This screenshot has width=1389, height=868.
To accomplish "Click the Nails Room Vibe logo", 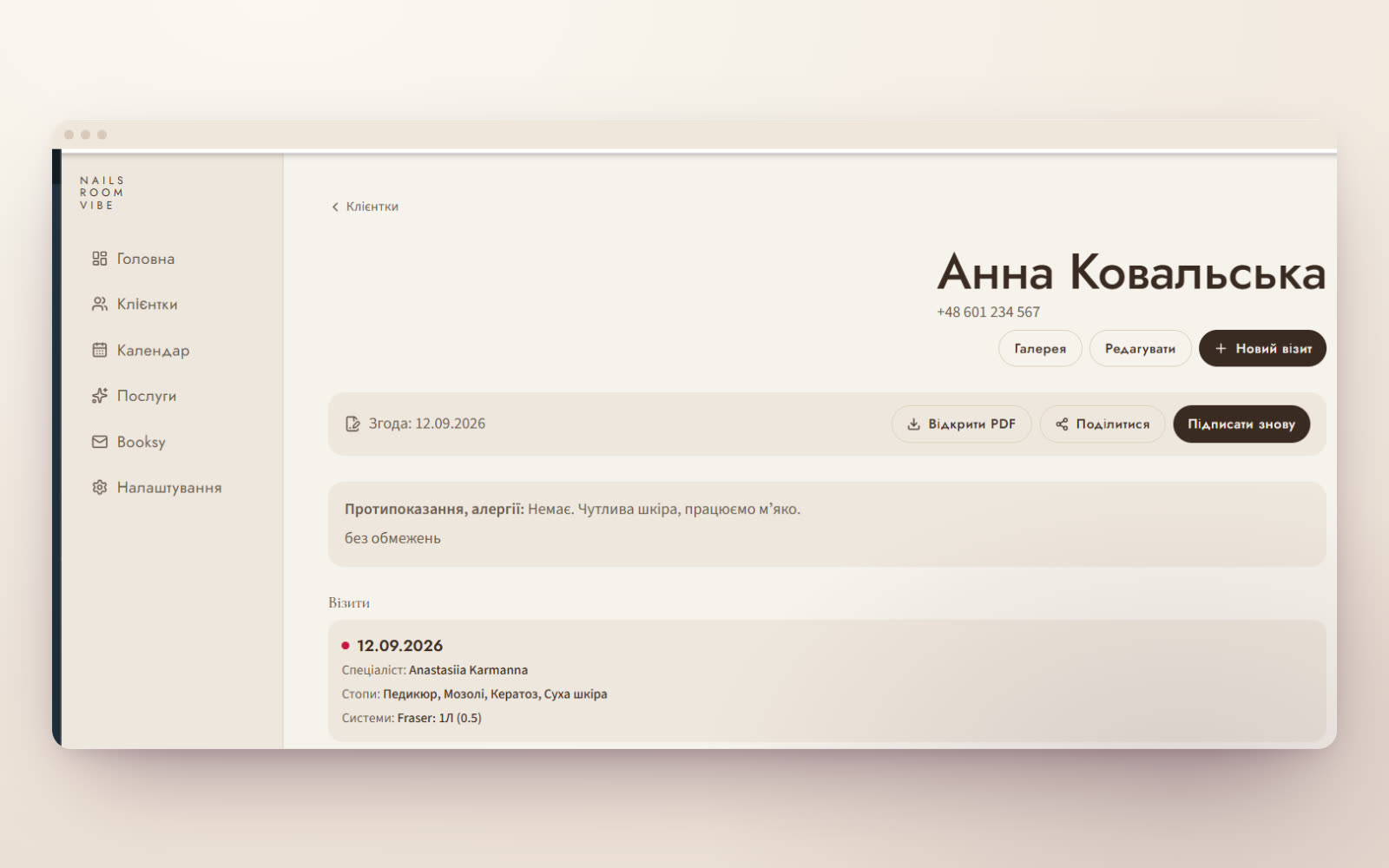I will point(102,193).
